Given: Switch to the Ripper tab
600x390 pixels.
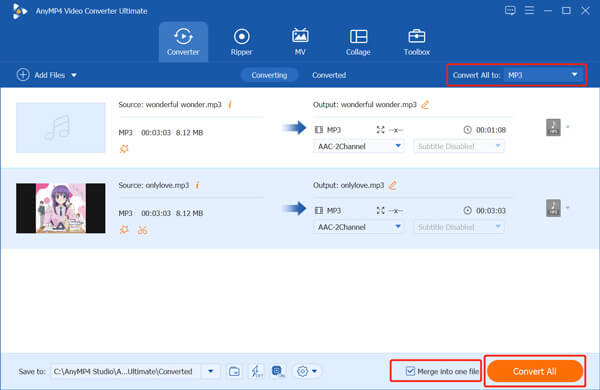Looking at the screenshot, I should pyautogui.click(x=241, y=42).
